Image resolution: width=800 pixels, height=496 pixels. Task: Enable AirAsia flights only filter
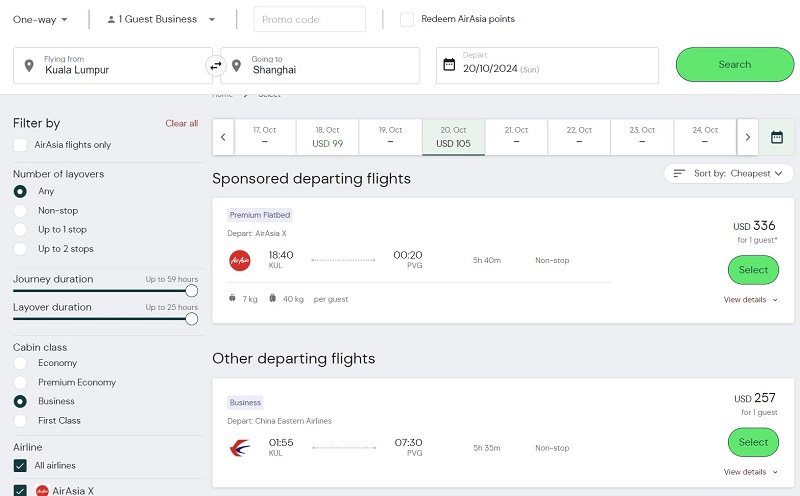20,145
